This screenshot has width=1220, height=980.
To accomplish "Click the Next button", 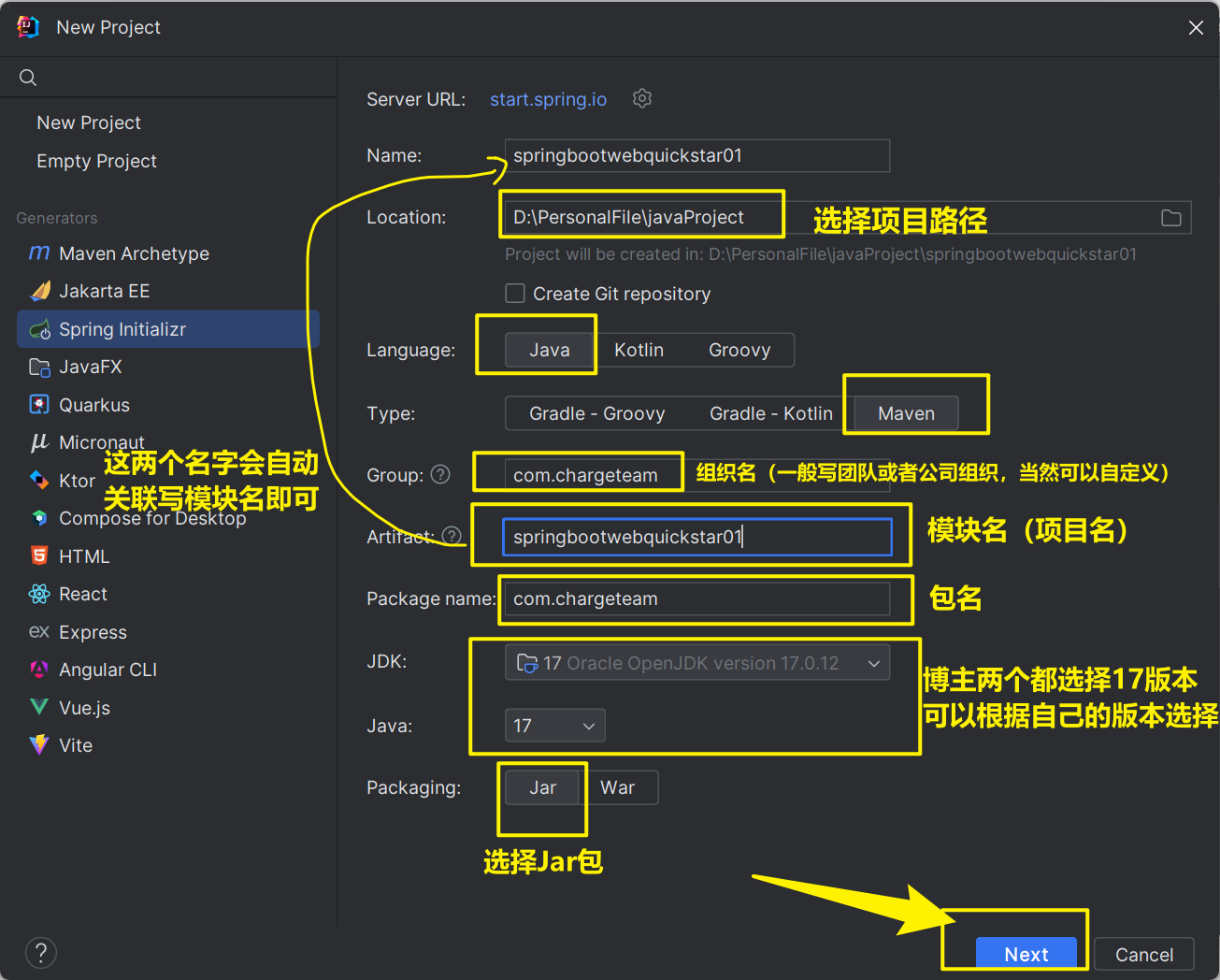I will coord(1026,954).
